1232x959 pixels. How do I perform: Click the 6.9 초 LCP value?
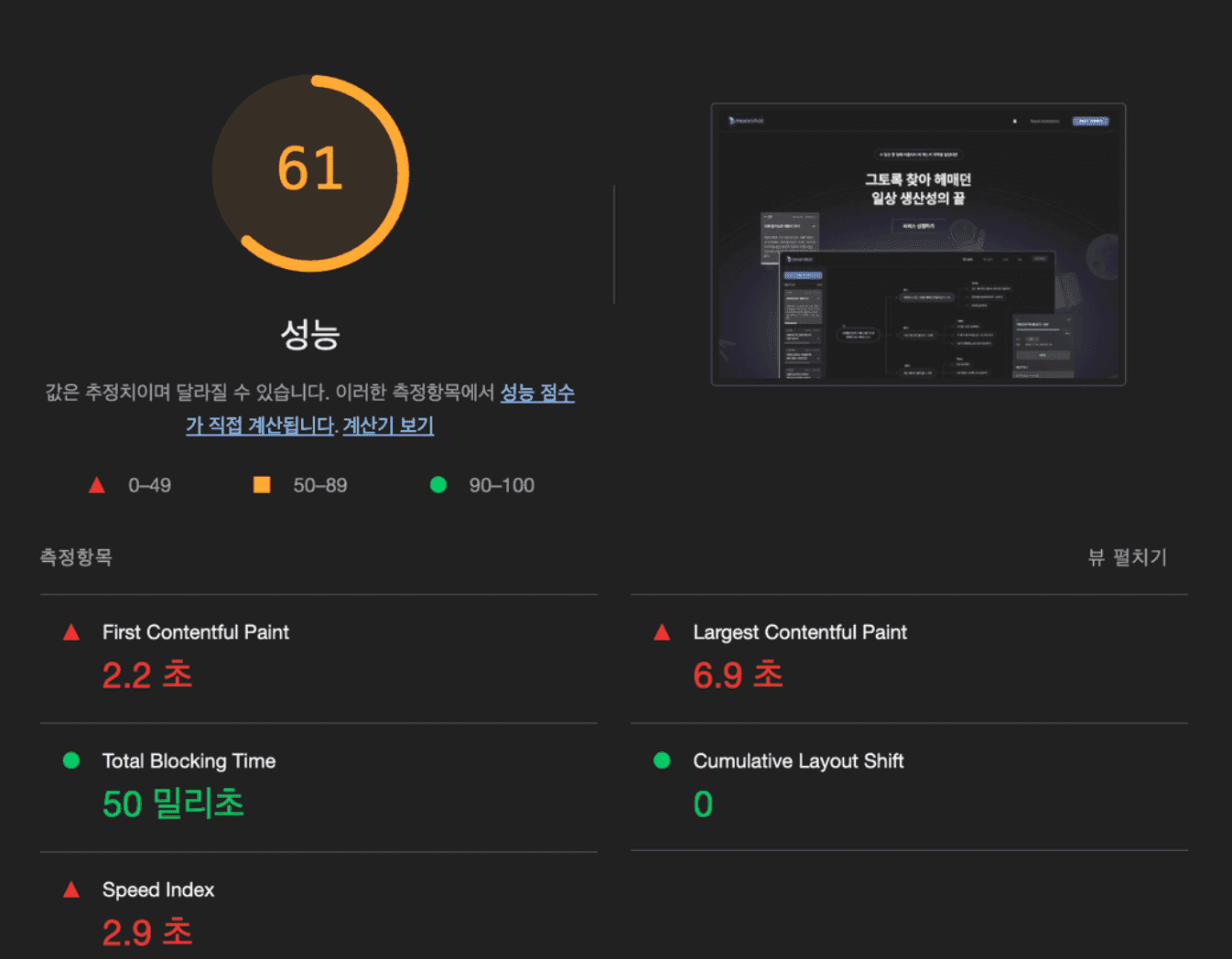tap(738, 675)
